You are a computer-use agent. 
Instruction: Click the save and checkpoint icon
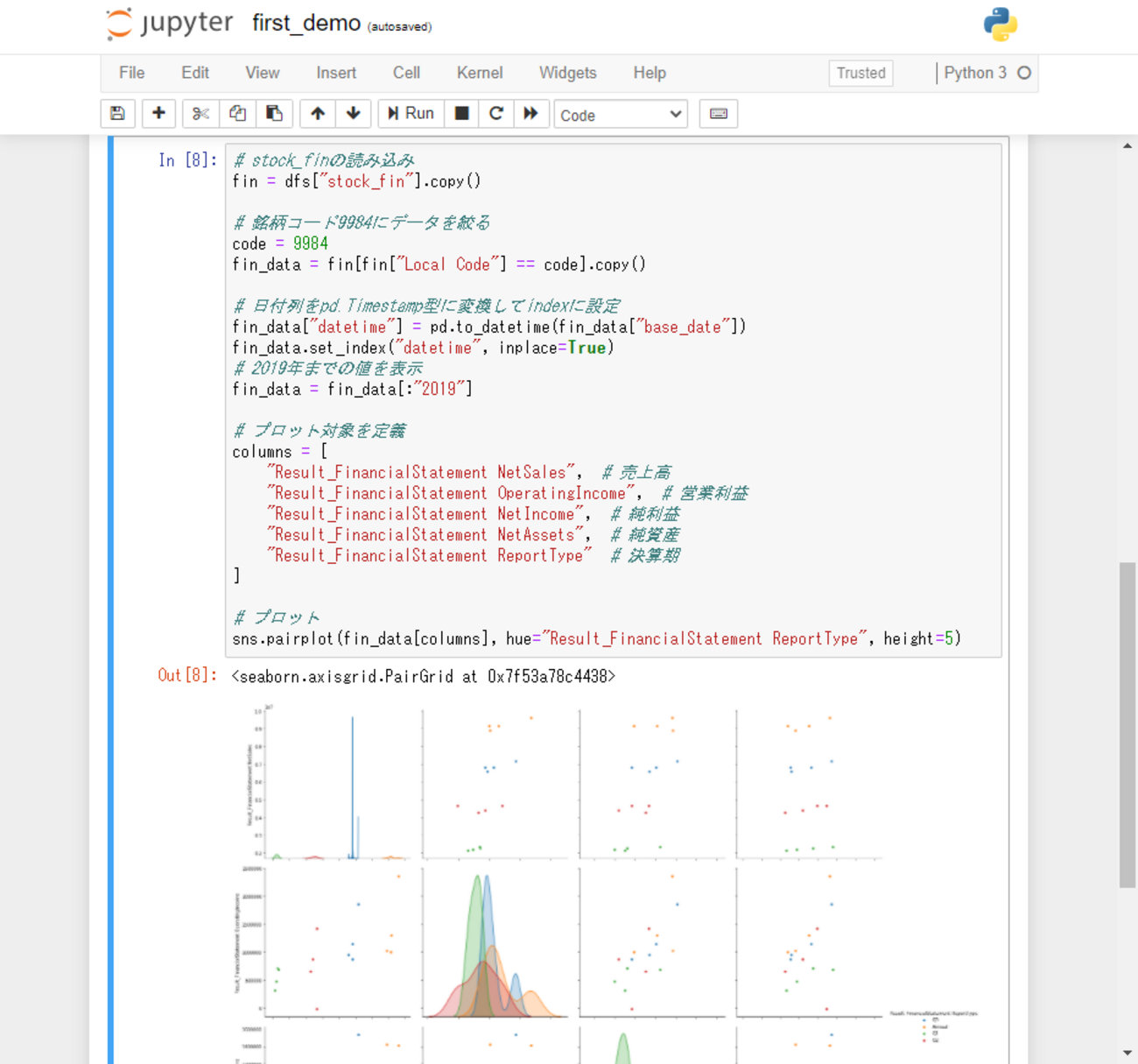pos(117,114)
